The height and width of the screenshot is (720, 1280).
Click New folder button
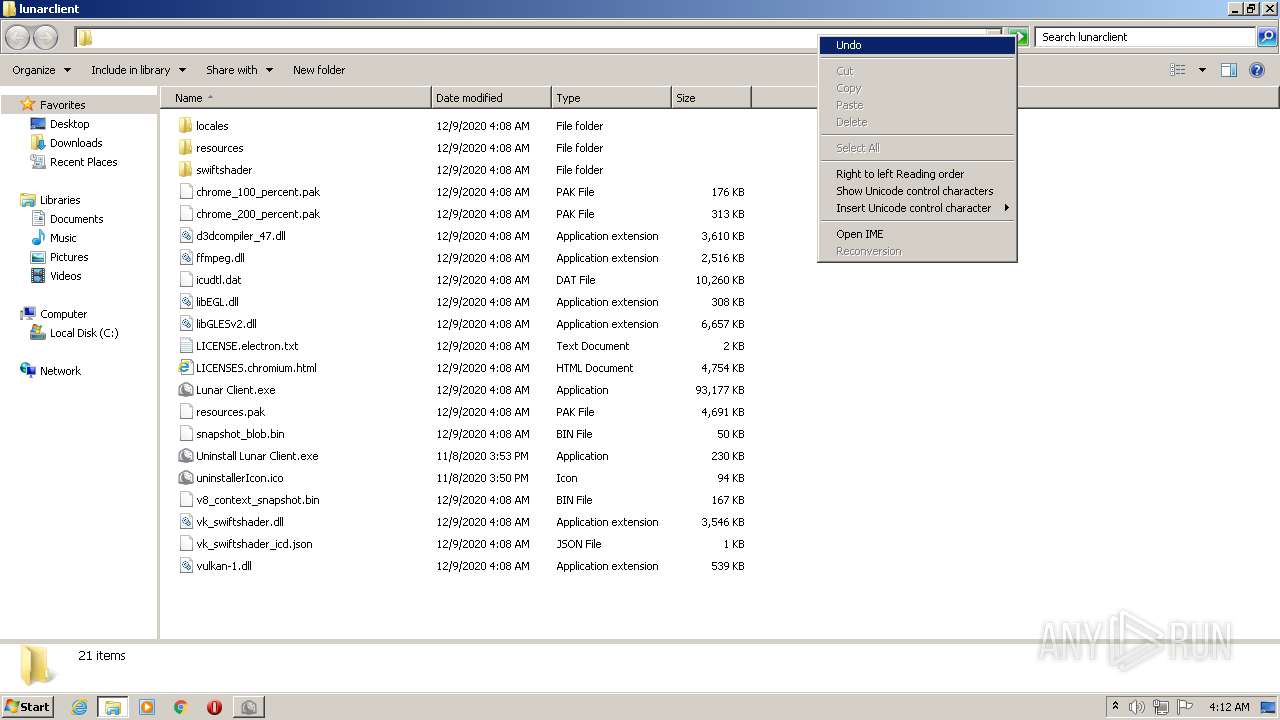click(x=319, y=70)
